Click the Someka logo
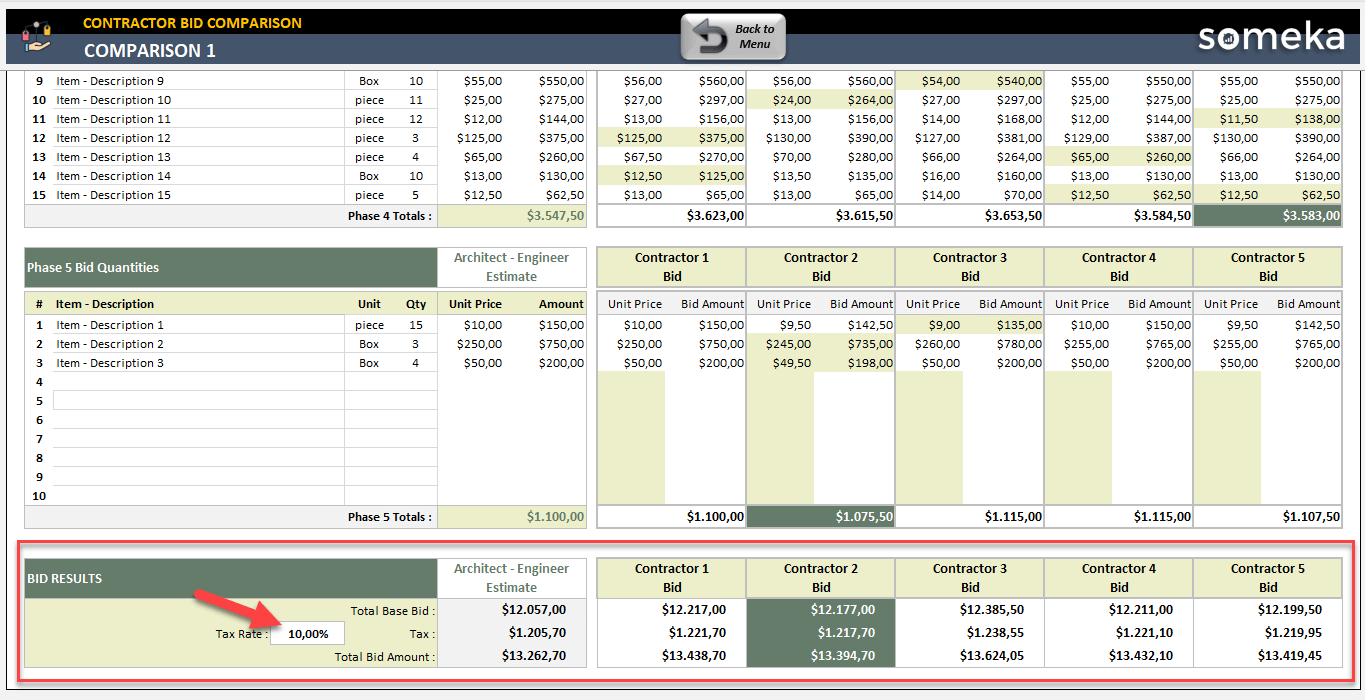 (x=1272, y=37)
